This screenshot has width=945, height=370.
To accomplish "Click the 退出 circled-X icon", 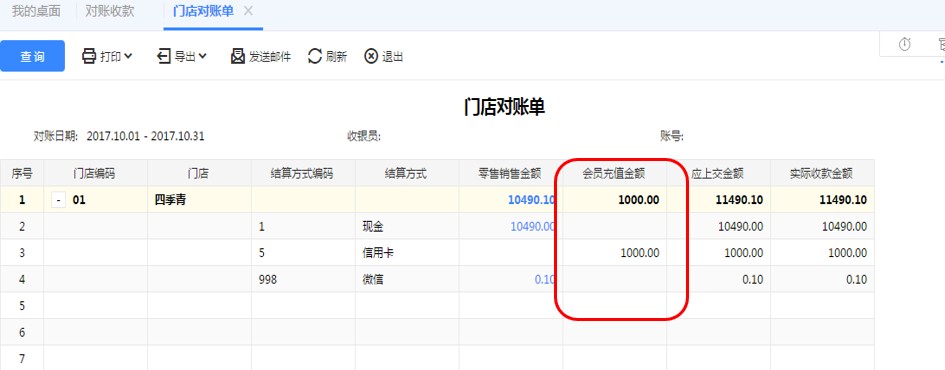I will tap(371, 57).
